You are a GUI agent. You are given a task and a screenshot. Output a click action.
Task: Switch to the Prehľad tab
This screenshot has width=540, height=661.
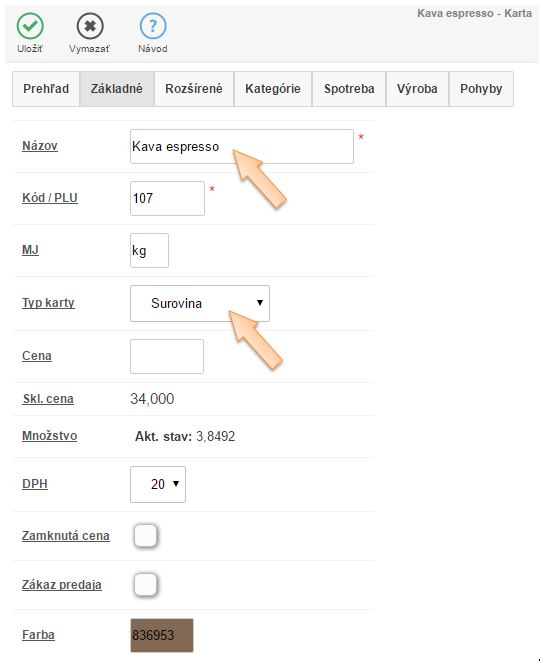point(46,89)
